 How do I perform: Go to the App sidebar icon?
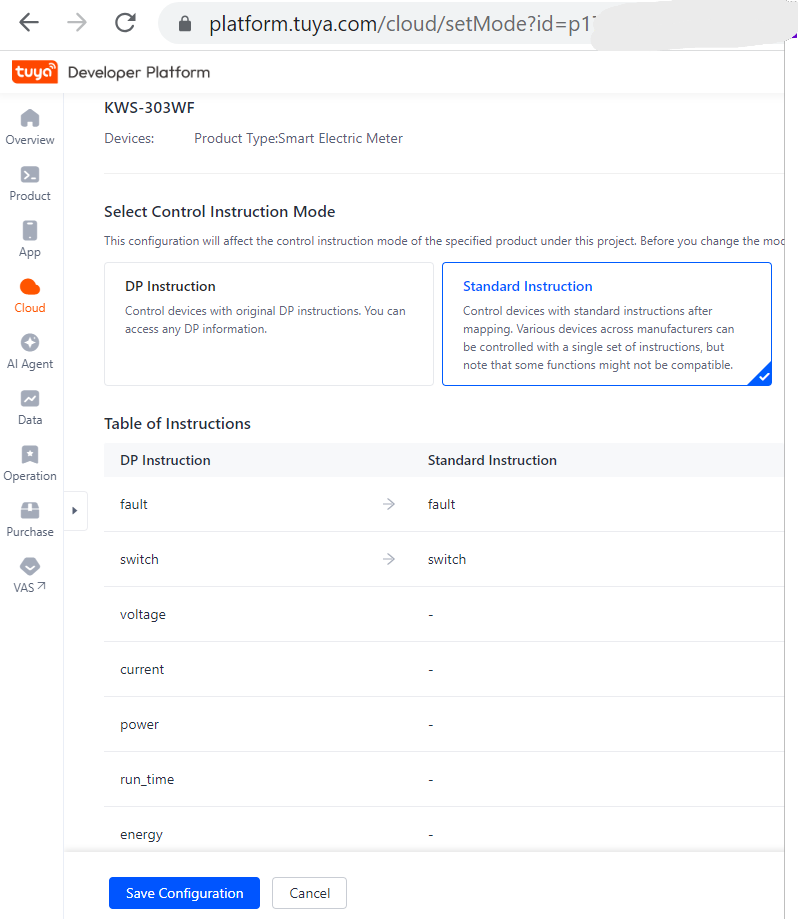[x=30, y=231]
